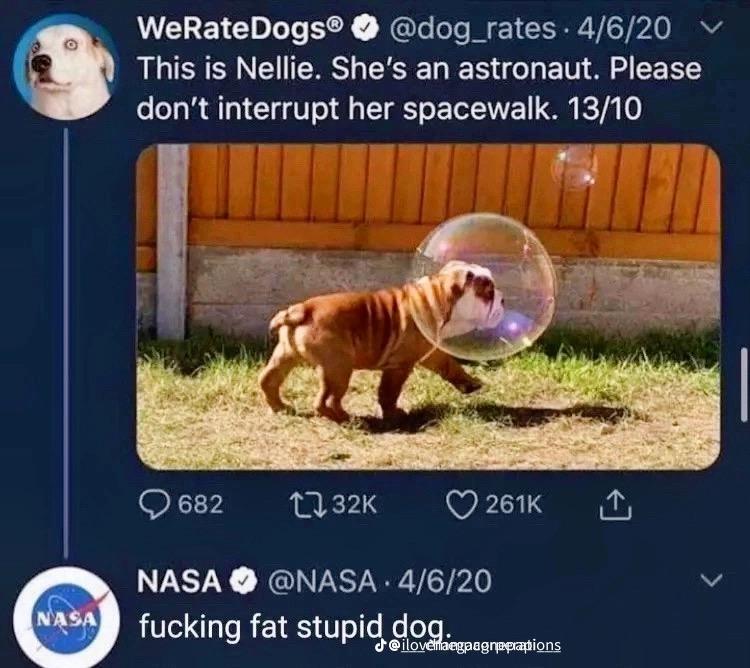Open WeRateDogs profile avatar
The height and width of the screenshot is (668, 750).
pos(65,66)
